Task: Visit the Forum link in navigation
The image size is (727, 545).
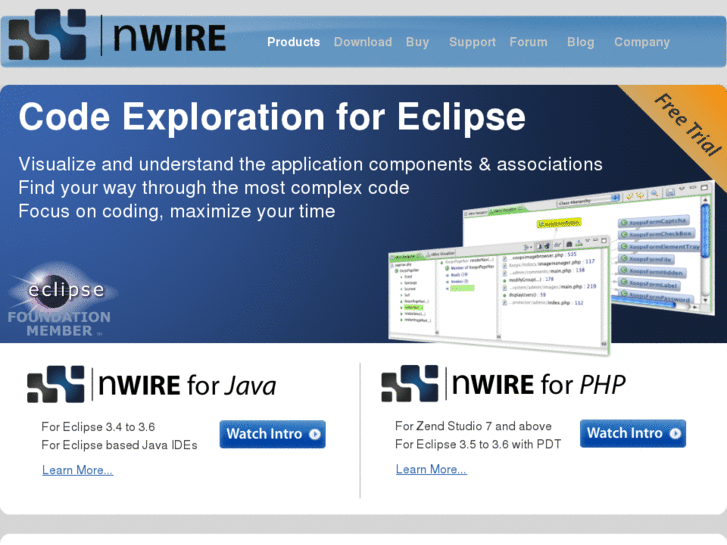Action: (528, 42)
